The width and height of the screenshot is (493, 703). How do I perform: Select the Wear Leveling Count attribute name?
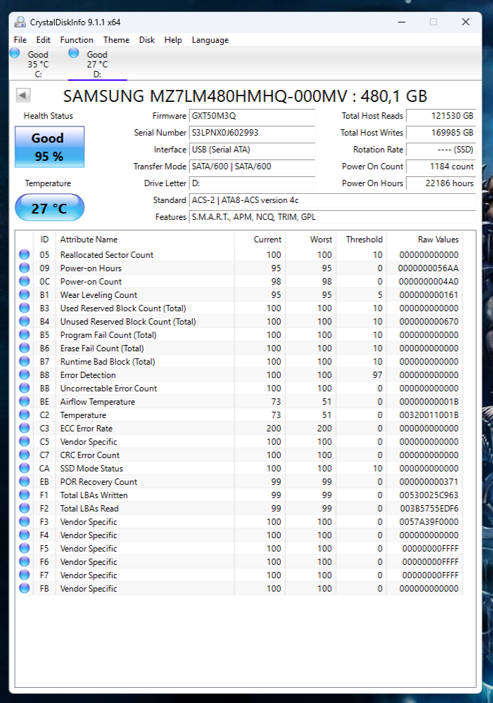pos(99,295)
